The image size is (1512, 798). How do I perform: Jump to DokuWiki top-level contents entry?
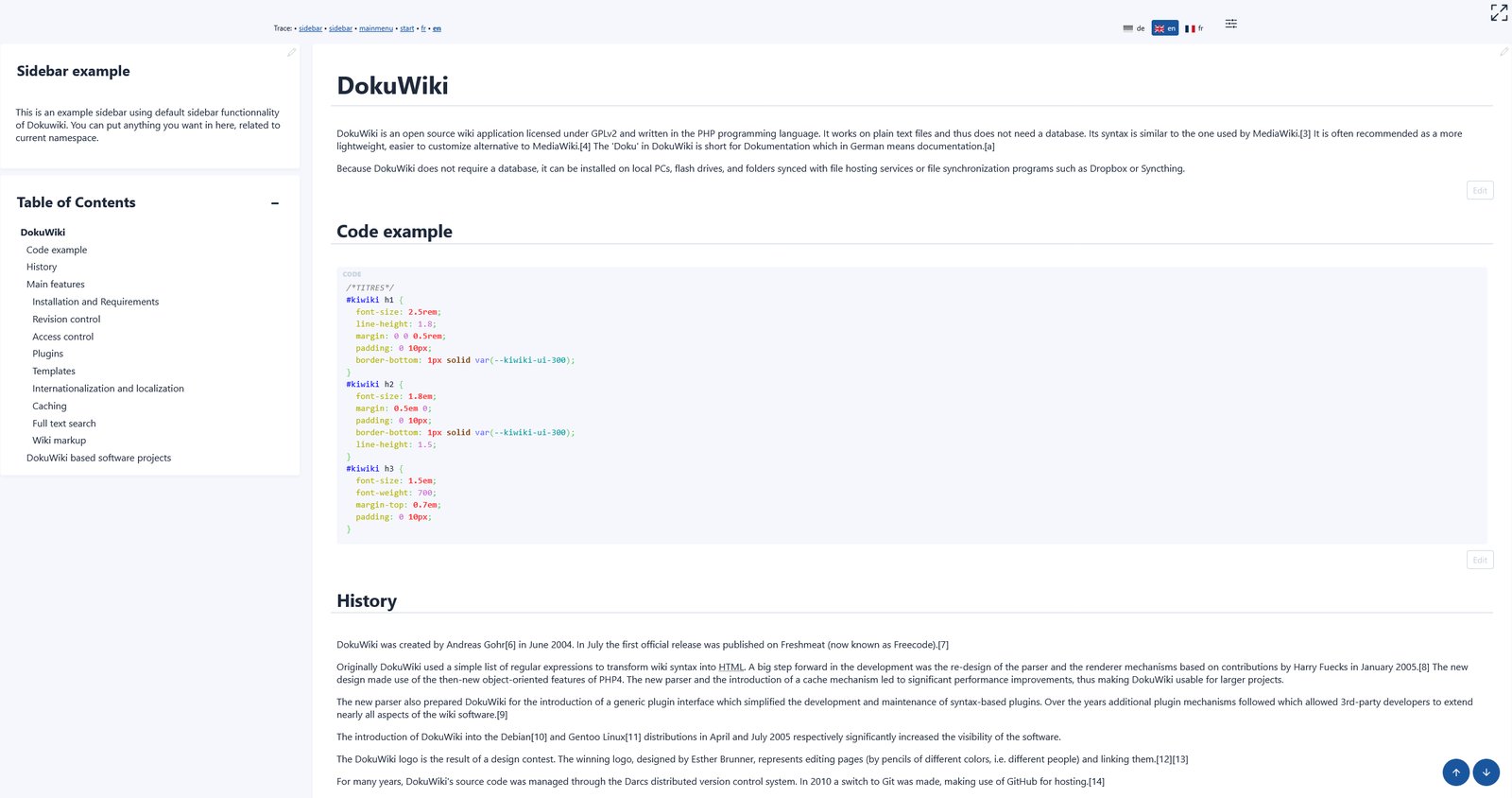click(43, 233)
